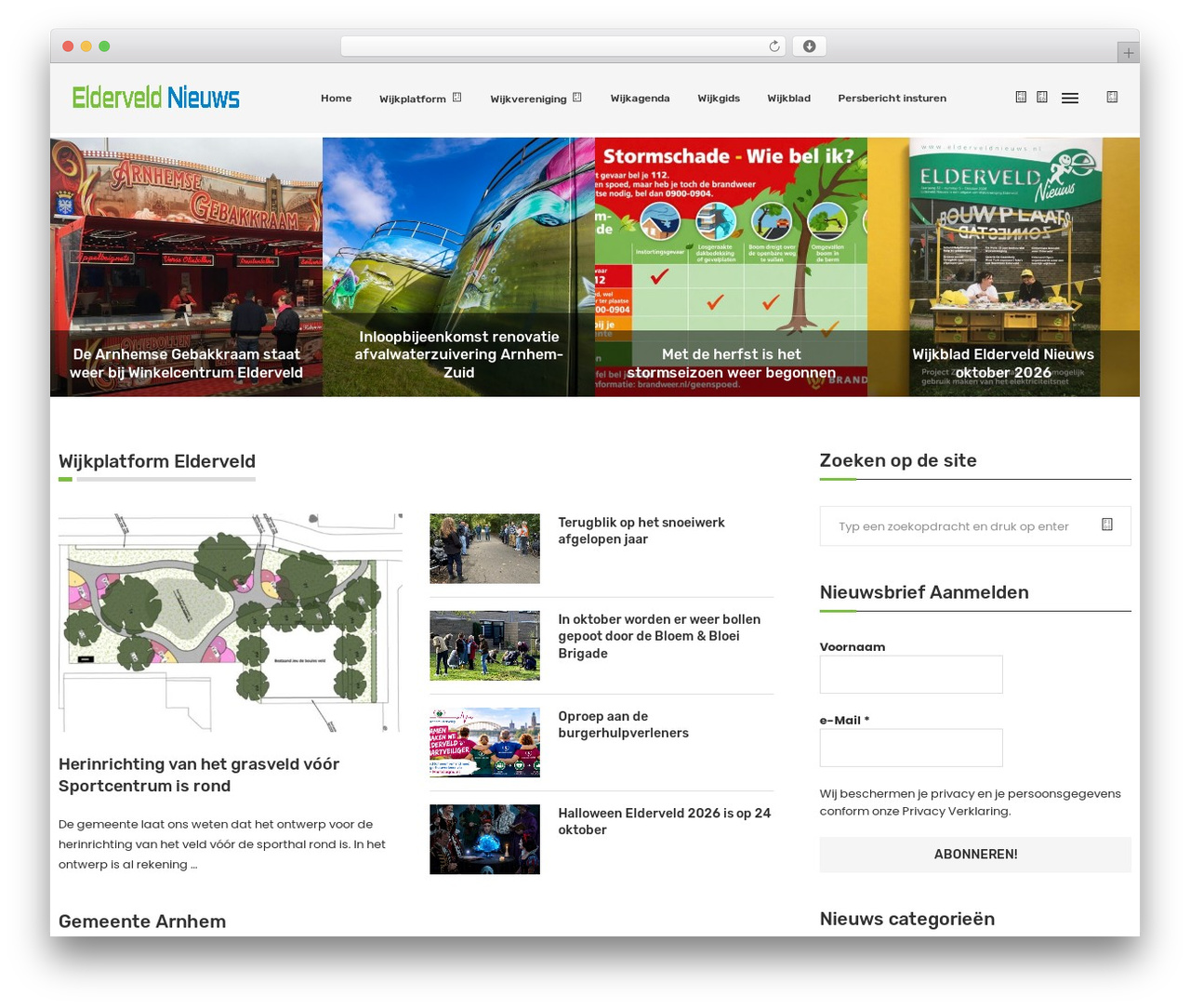The width and height of the screenshot is (1190, 1008).
Task: Click the Bloem & Bloei Brigade thumbnail
Action: pos(484,645)
